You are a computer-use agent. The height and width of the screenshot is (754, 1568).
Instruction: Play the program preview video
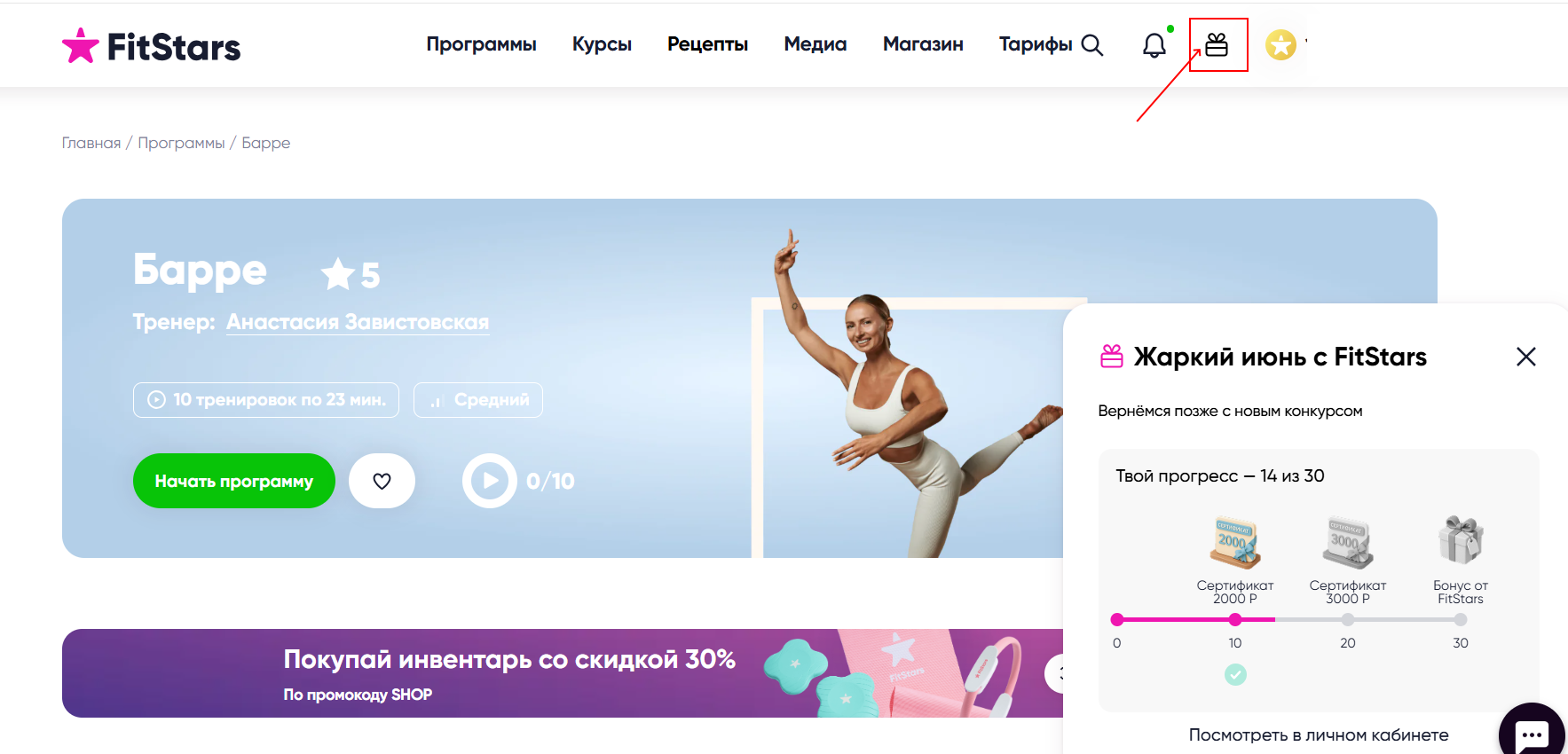pos(489,481)
